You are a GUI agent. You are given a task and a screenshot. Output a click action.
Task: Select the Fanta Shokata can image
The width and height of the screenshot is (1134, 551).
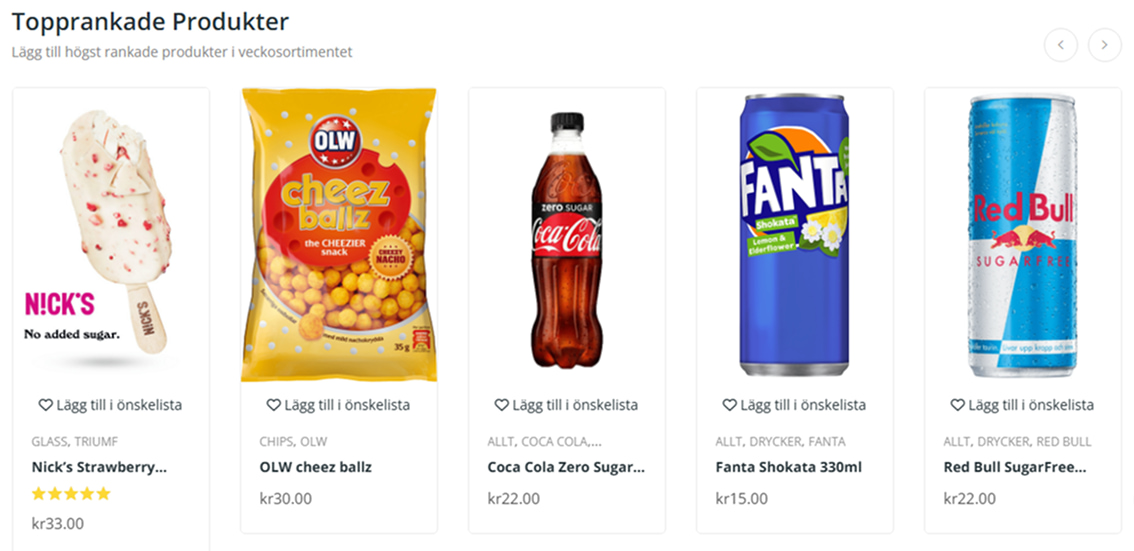pyautogui.click(x=794, y=235)
